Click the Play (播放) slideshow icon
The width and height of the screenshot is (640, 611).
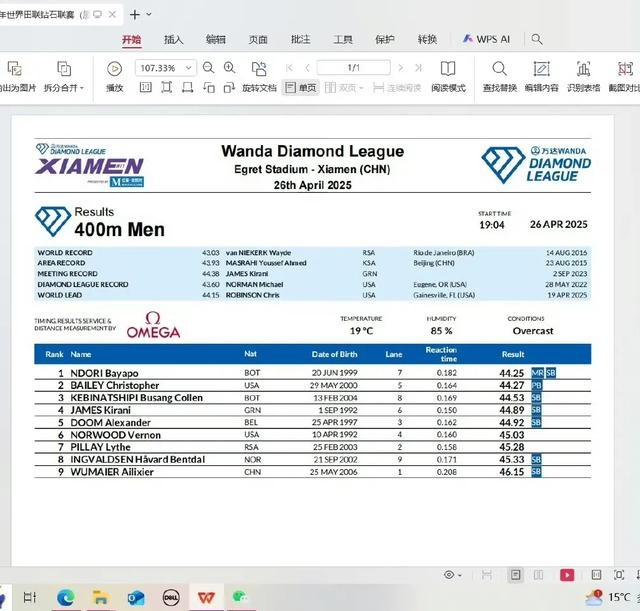pyautogui.click(x=114, y=69)
